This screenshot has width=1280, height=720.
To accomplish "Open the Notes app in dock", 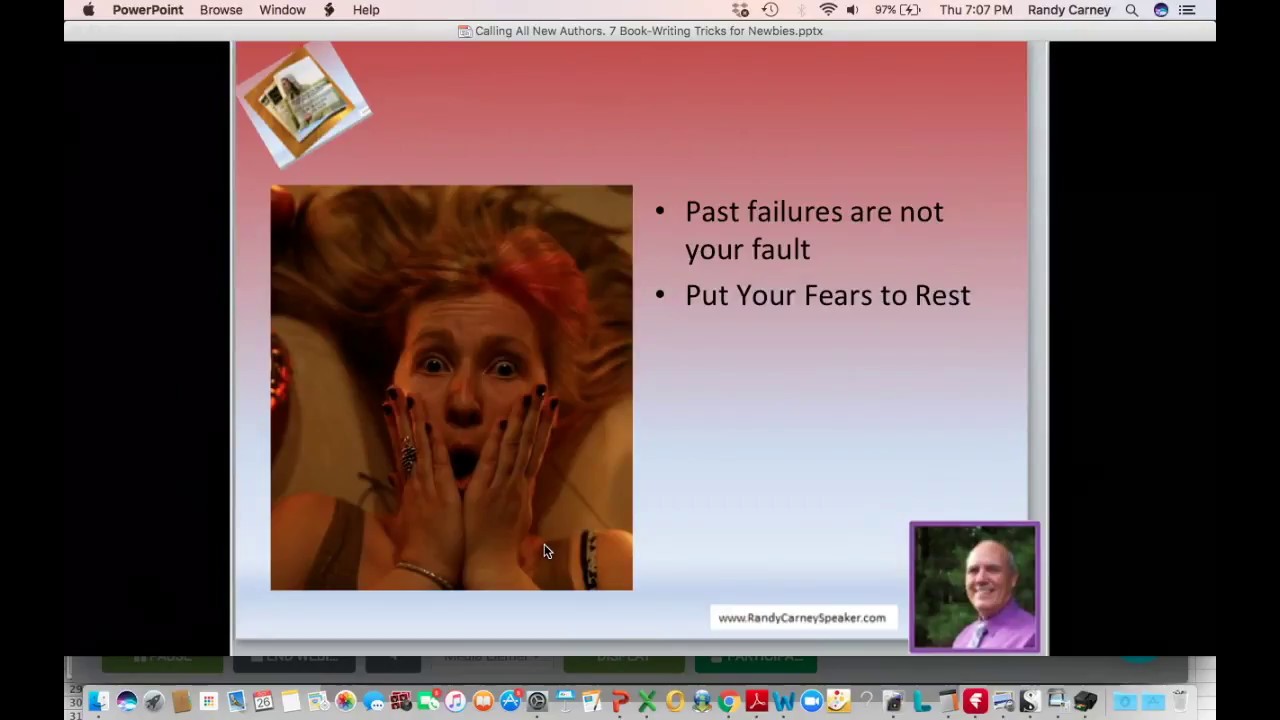I will (x=291, y=701).
